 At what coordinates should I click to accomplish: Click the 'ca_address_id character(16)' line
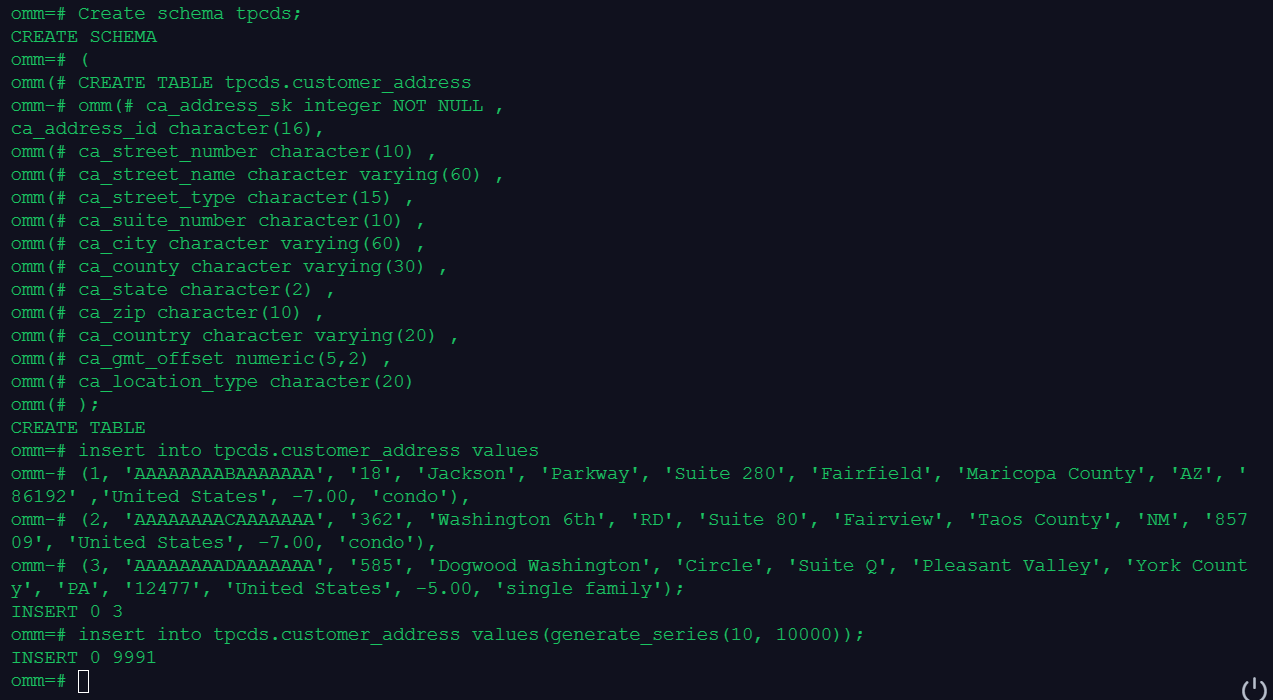point(168,128)
